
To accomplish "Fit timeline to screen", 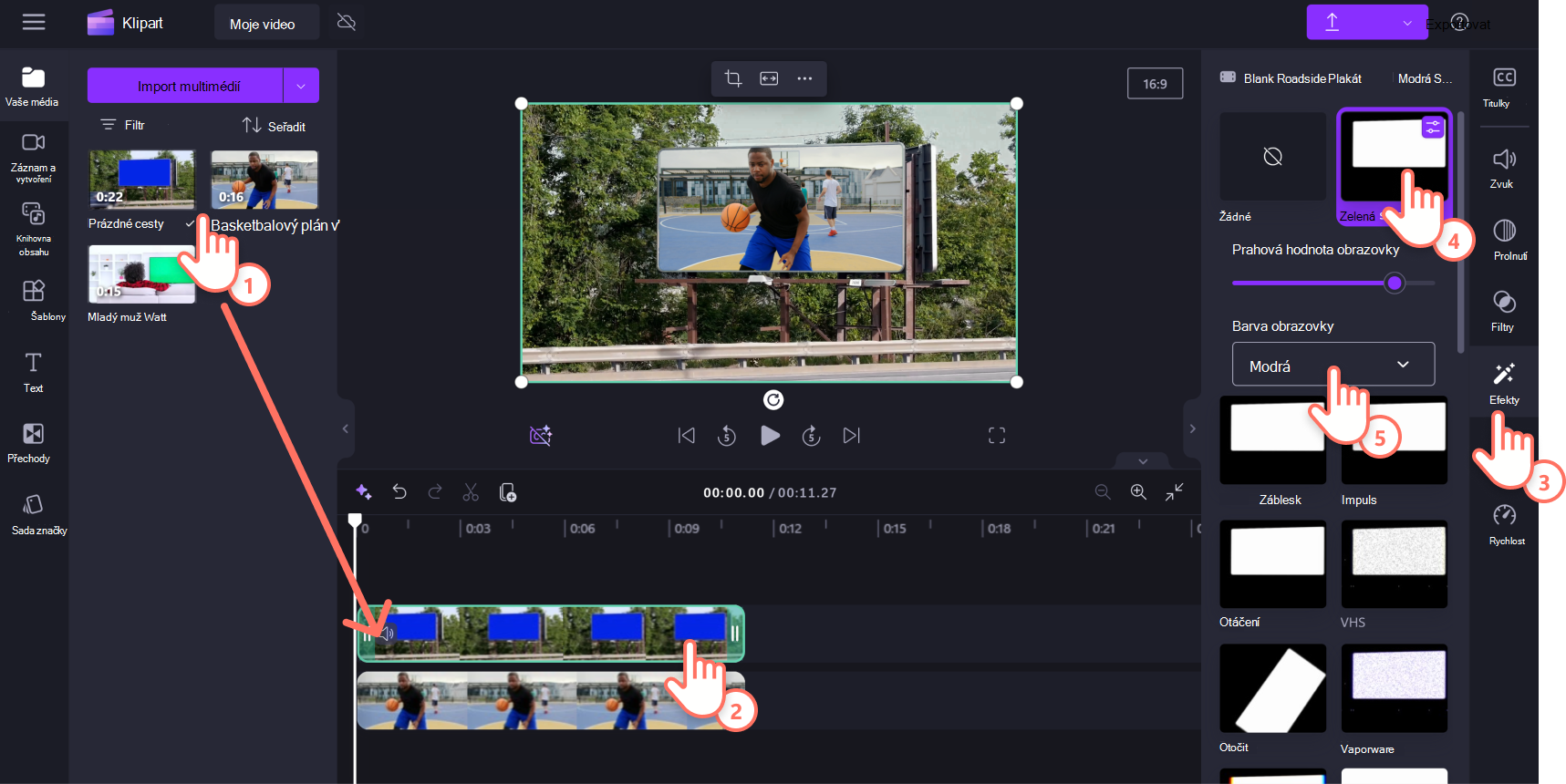I will [x=1174, y=492].
